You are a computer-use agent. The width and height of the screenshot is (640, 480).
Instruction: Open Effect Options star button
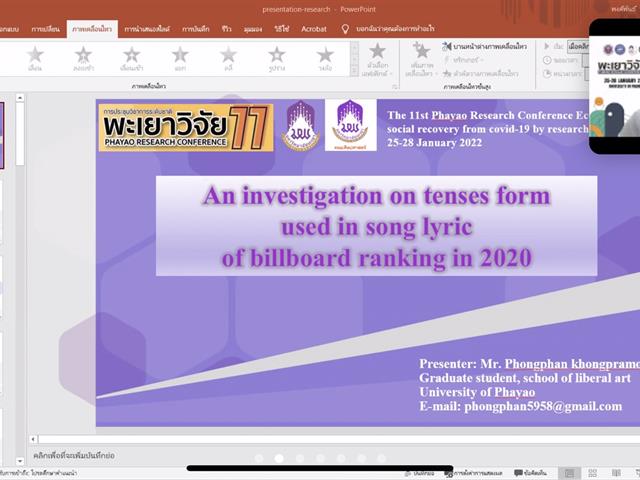tap(377, 59)
